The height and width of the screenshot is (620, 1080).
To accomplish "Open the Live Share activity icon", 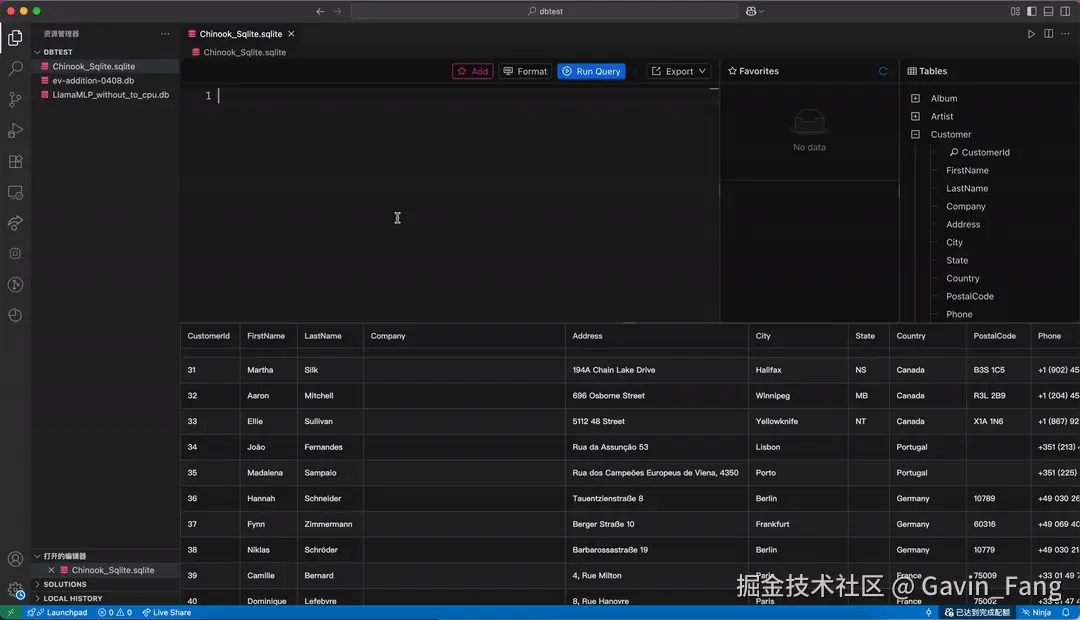I will click(x=15, y=223).
